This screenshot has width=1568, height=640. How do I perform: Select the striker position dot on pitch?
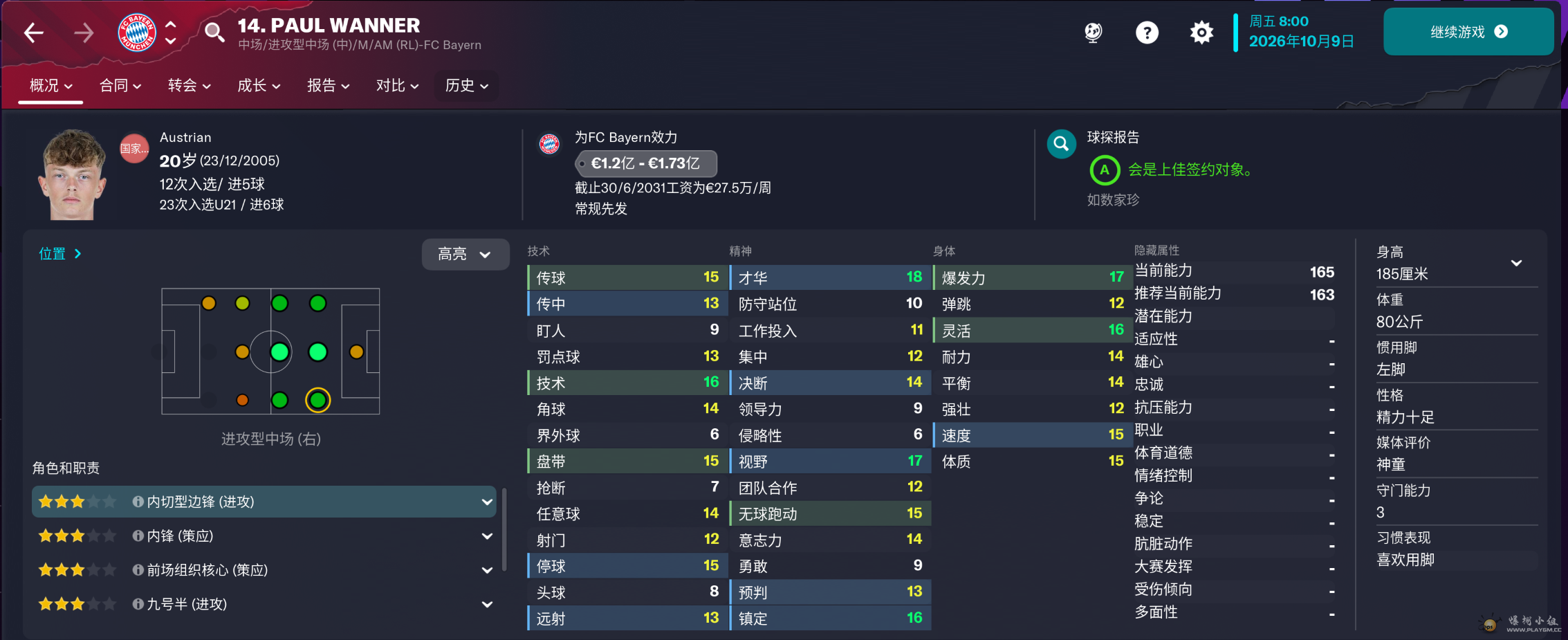pos(356,352)
